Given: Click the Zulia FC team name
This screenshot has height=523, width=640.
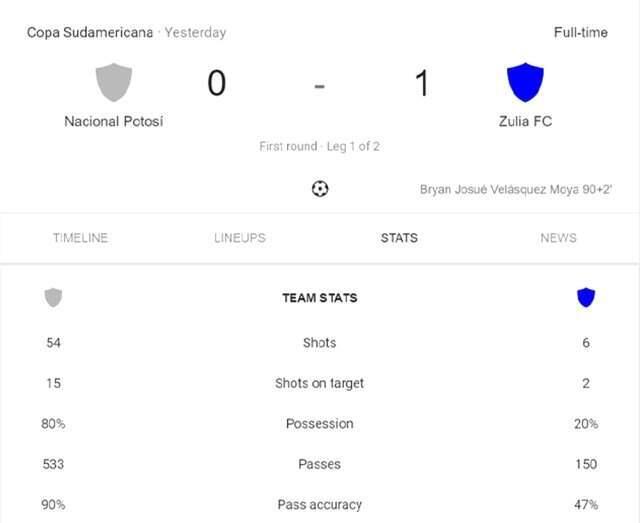Looking at the screenshot, I should click(525, 121).
